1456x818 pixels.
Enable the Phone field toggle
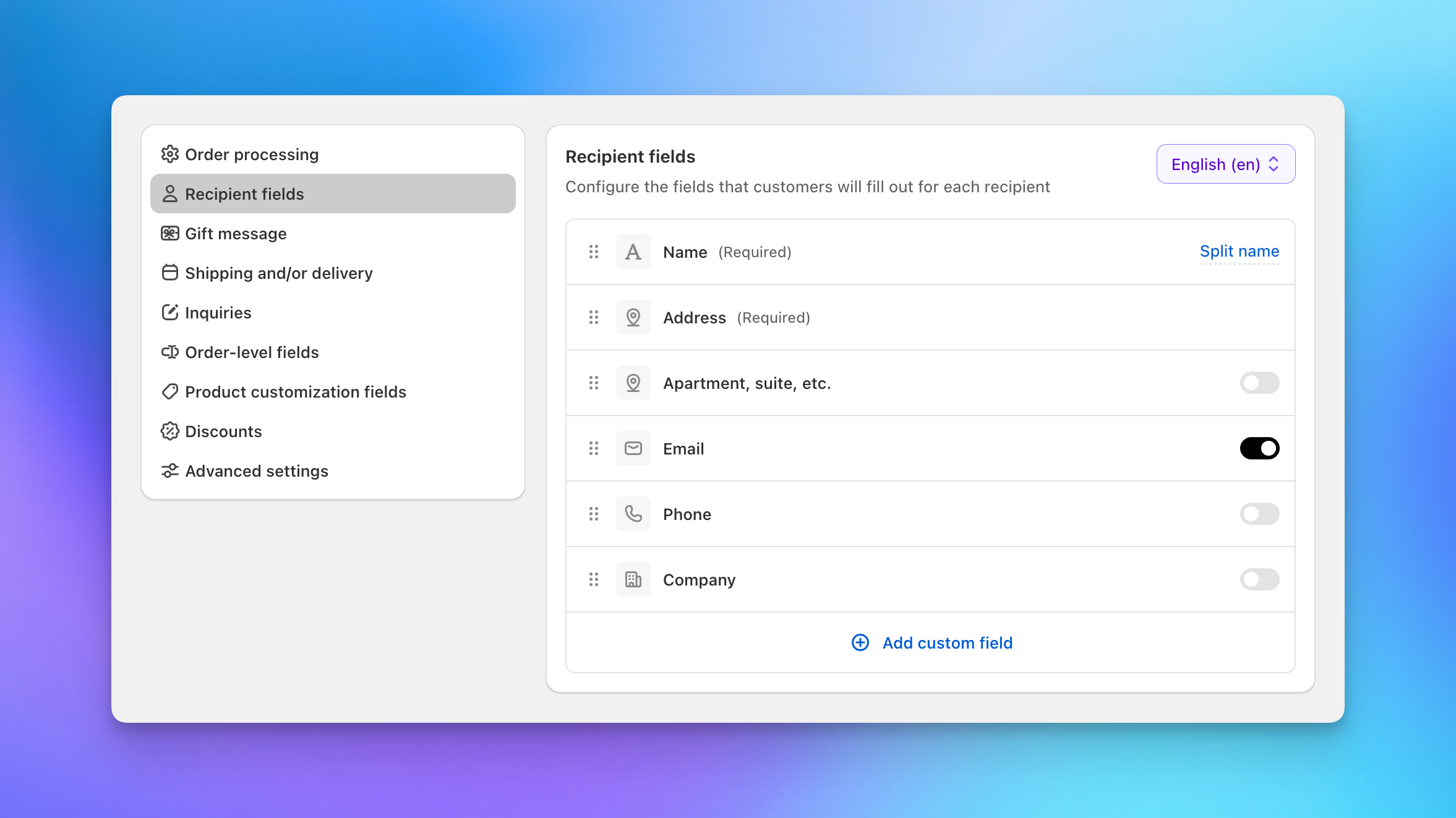tap(1259, 514)
